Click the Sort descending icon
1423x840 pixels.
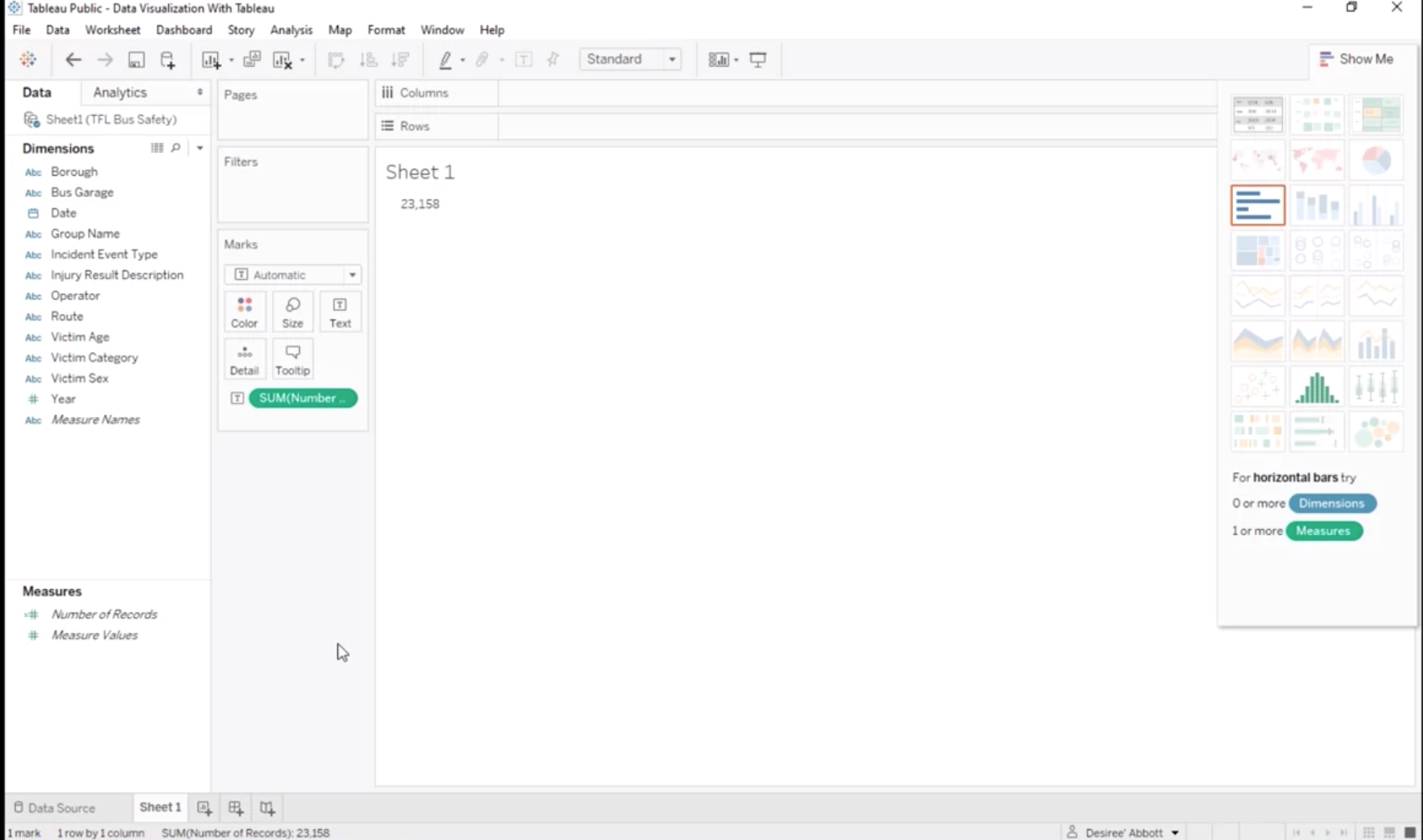401,59
